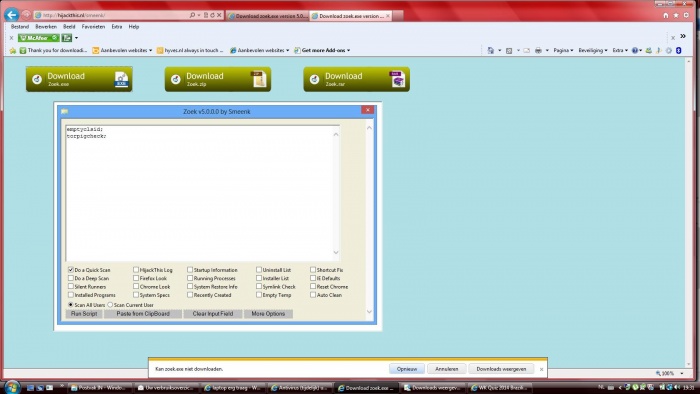Screen dimensions: 700x394
Task: Click the Opnieuw button in download bar
Action: click(407, 369)
